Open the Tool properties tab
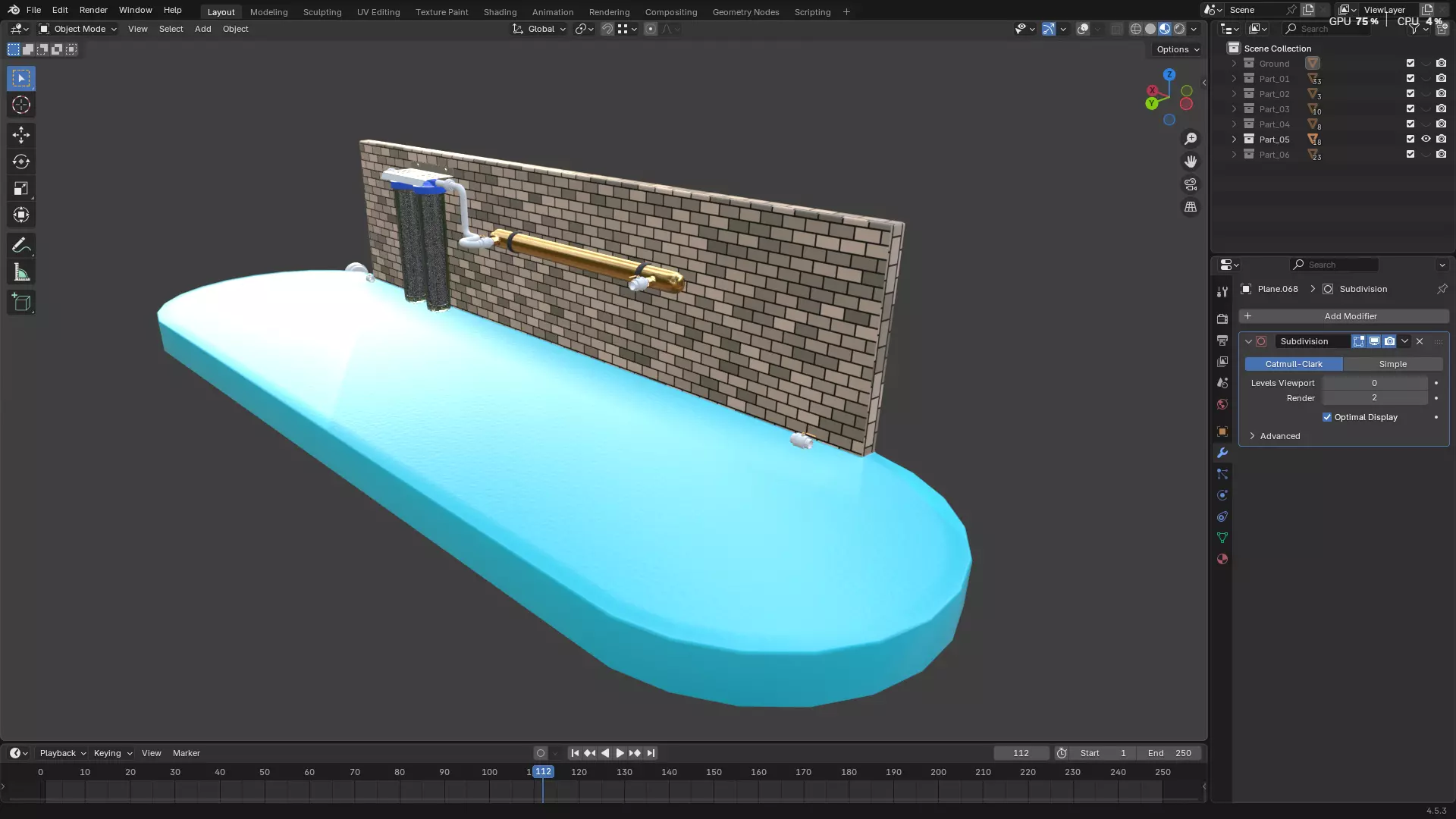Viewport: 1456px width, 819px height. pos(1222,292)
